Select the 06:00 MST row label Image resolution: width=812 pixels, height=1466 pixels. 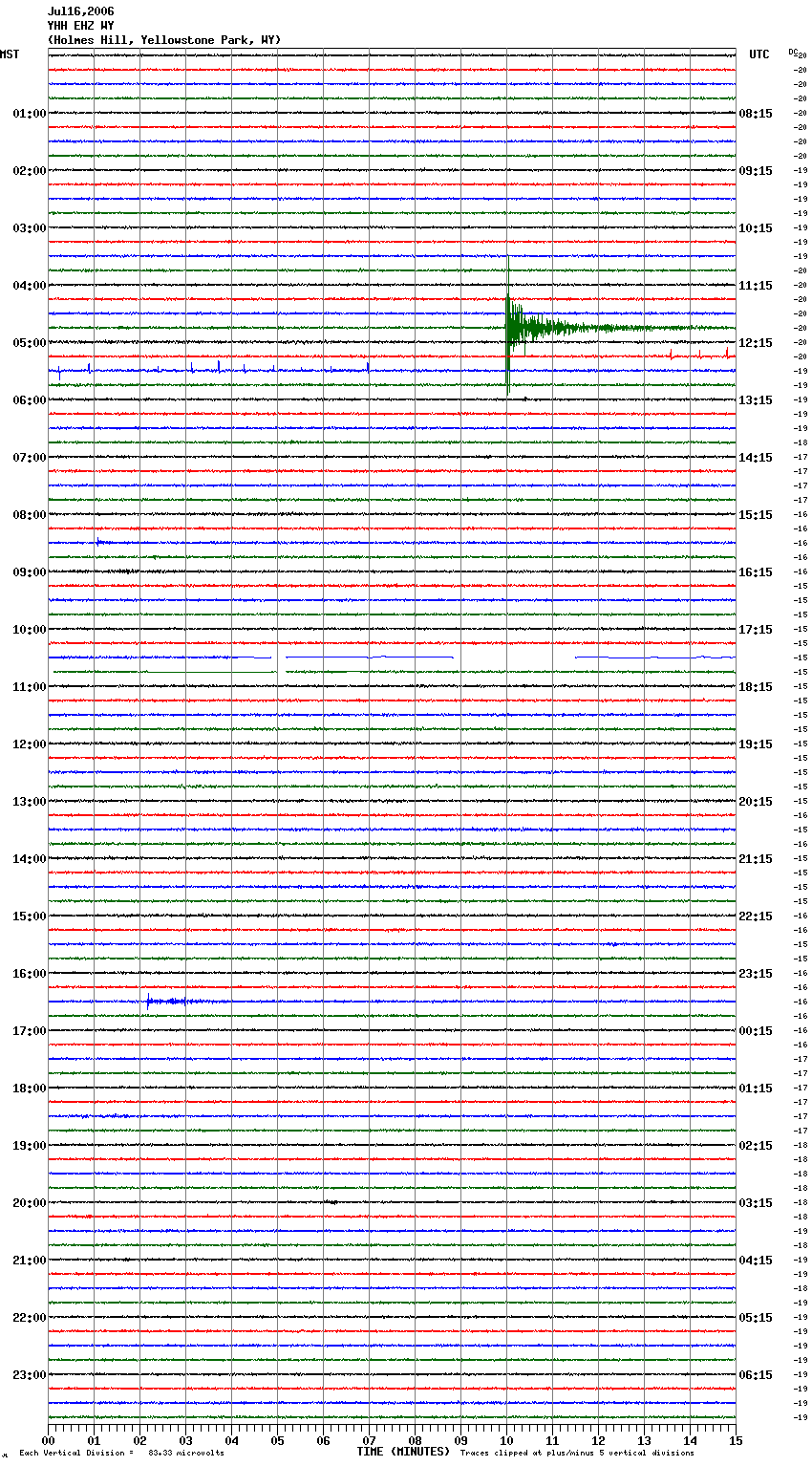pos(30,400)
